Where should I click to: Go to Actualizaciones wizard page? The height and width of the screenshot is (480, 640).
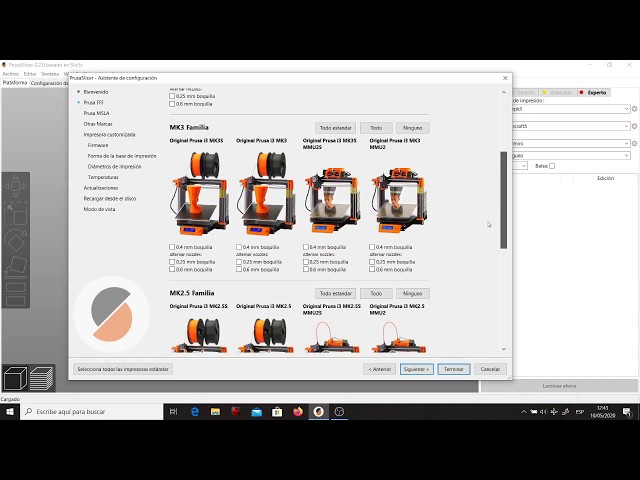click(x=101, y=188)
